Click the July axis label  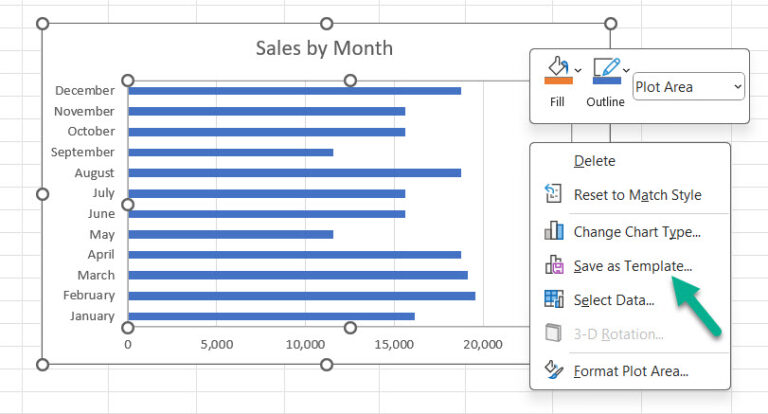tap(103, 193)
